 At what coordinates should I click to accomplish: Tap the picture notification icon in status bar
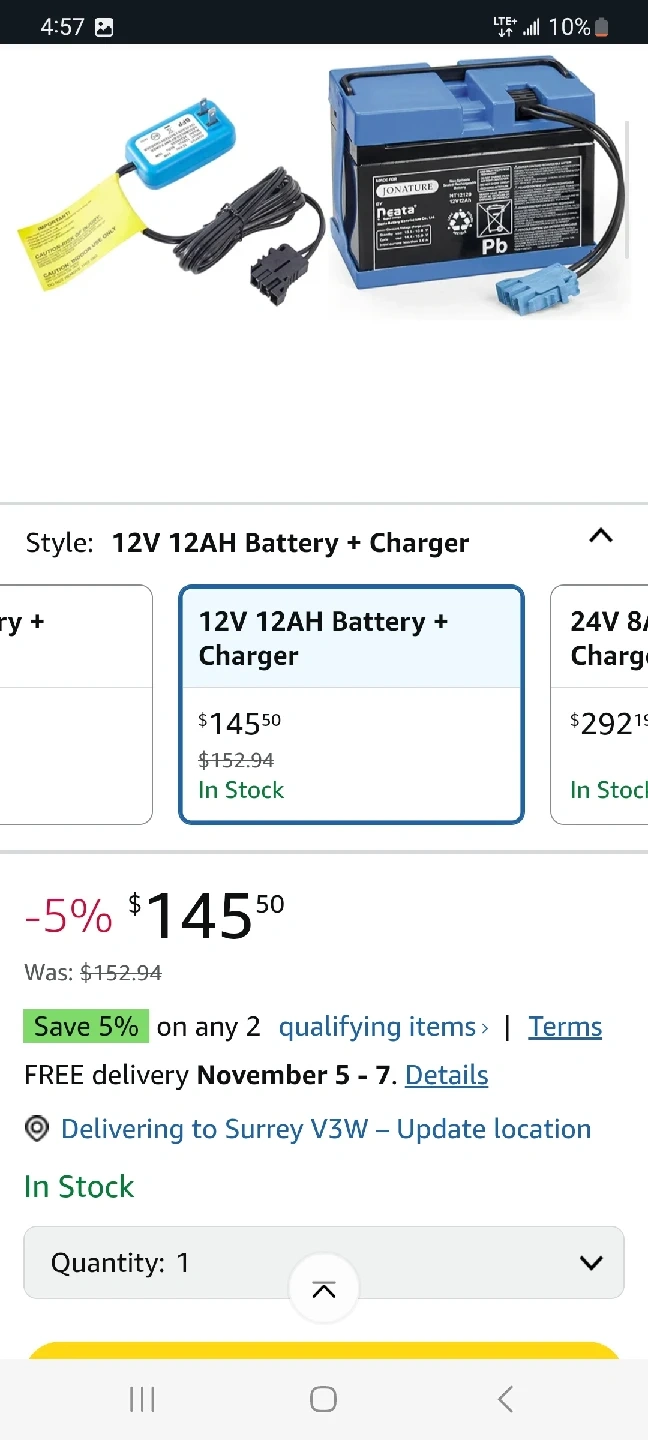[104, 27]
